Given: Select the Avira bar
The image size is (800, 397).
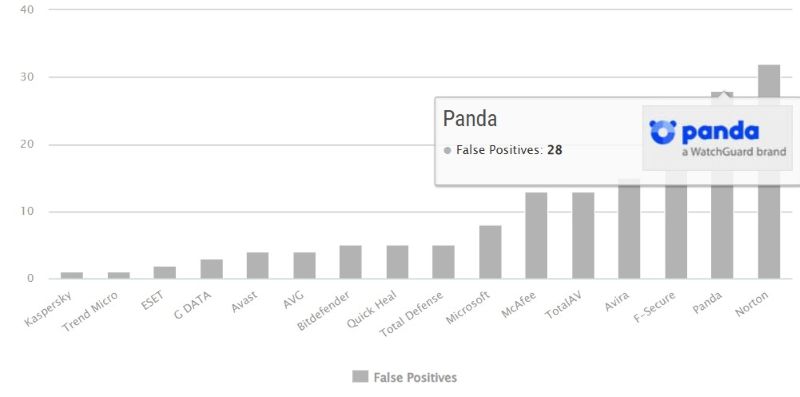Looking at the screenshot, I should coord(629,232).
